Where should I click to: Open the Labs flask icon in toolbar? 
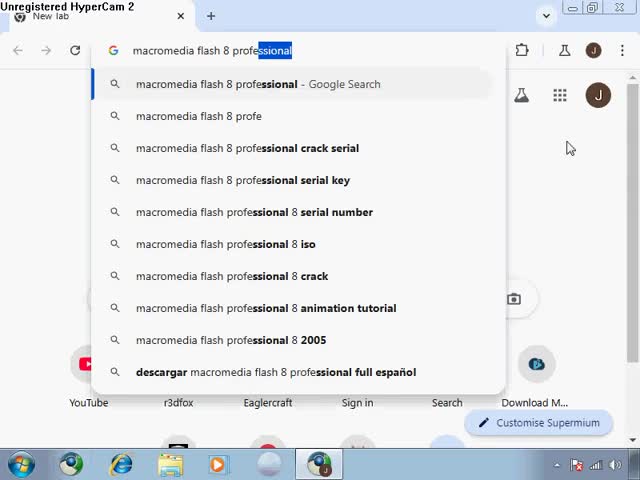(x=565, y=50)
